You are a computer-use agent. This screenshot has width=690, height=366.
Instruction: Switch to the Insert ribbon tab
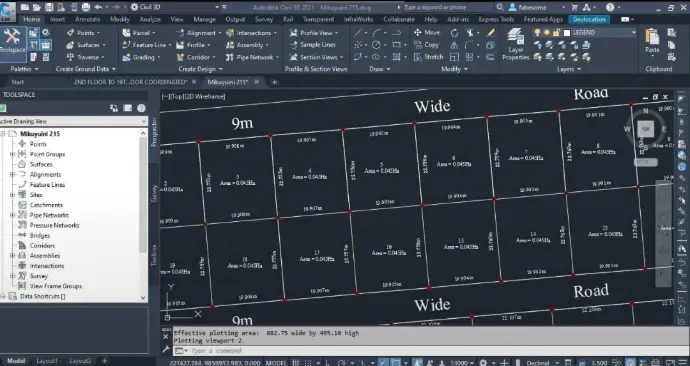coord(58,19)
